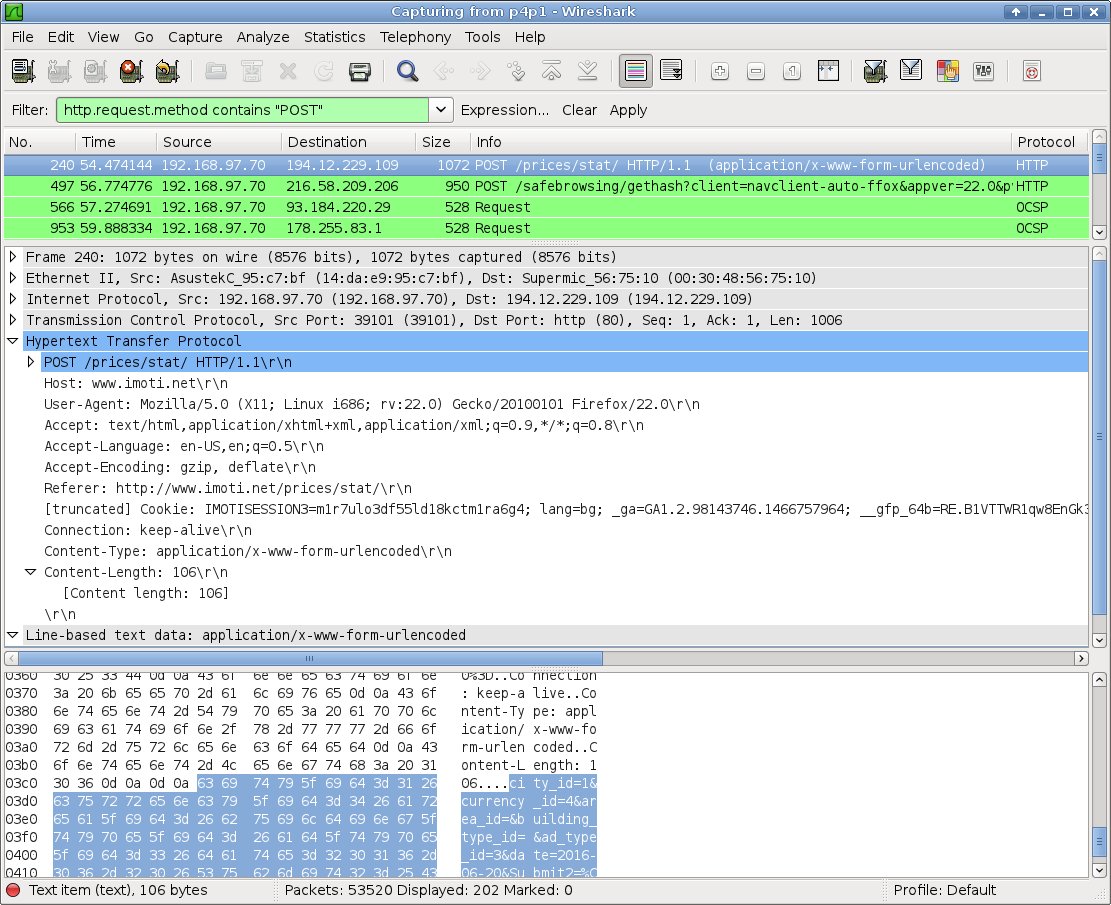This screenshot has width=1111, height=905.
Task: Reset zoom to normal size icon
Action: [x=792, y=71]
